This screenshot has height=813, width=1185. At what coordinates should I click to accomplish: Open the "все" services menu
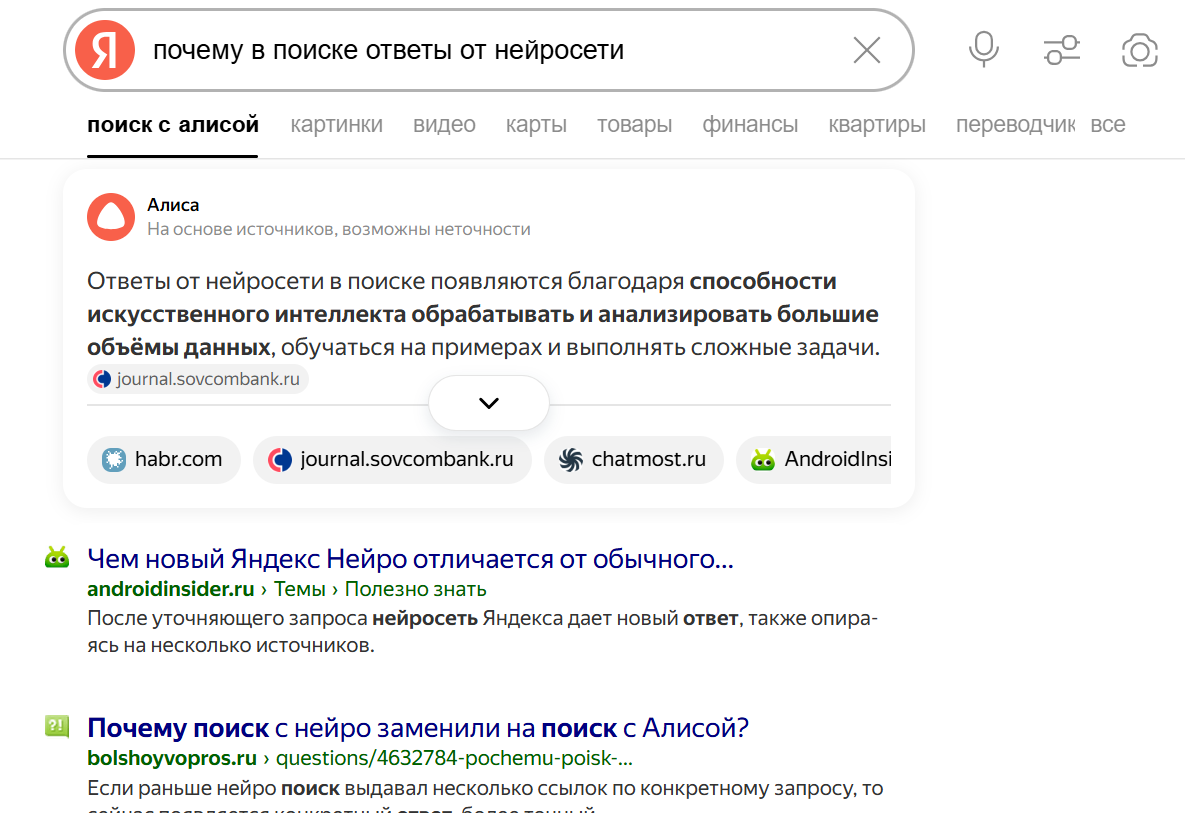click(1107, 124)
